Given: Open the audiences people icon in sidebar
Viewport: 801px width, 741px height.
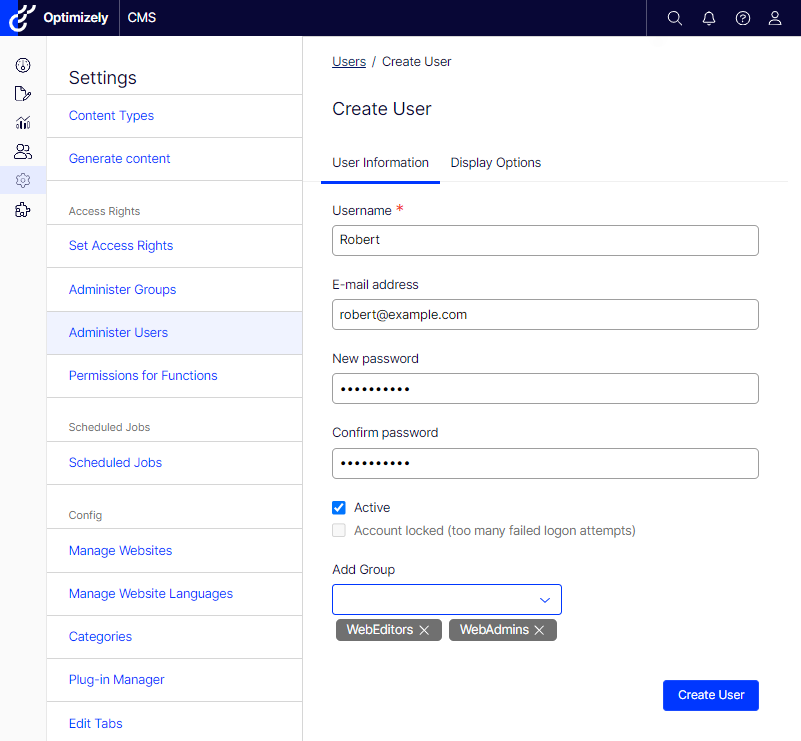Looking at the screenshot, I should (23, 152).
